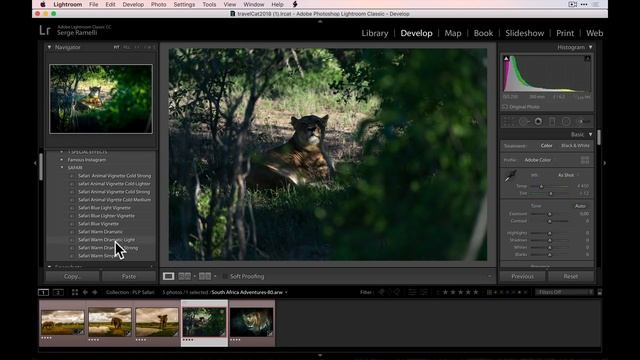Open second window display button 2
640x360 pixels.
58,292
